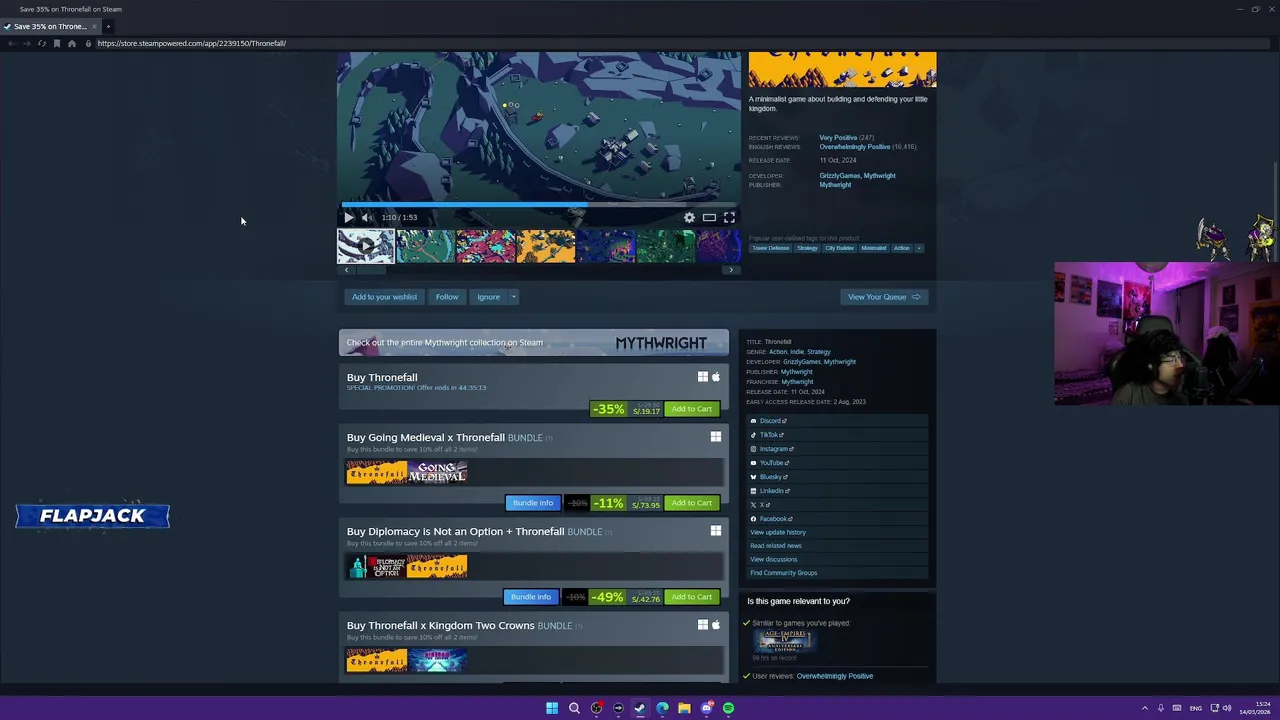Screen dimensions: 1280x720
Task: Open the Instagram external link
Action: [x=772, y=449]
